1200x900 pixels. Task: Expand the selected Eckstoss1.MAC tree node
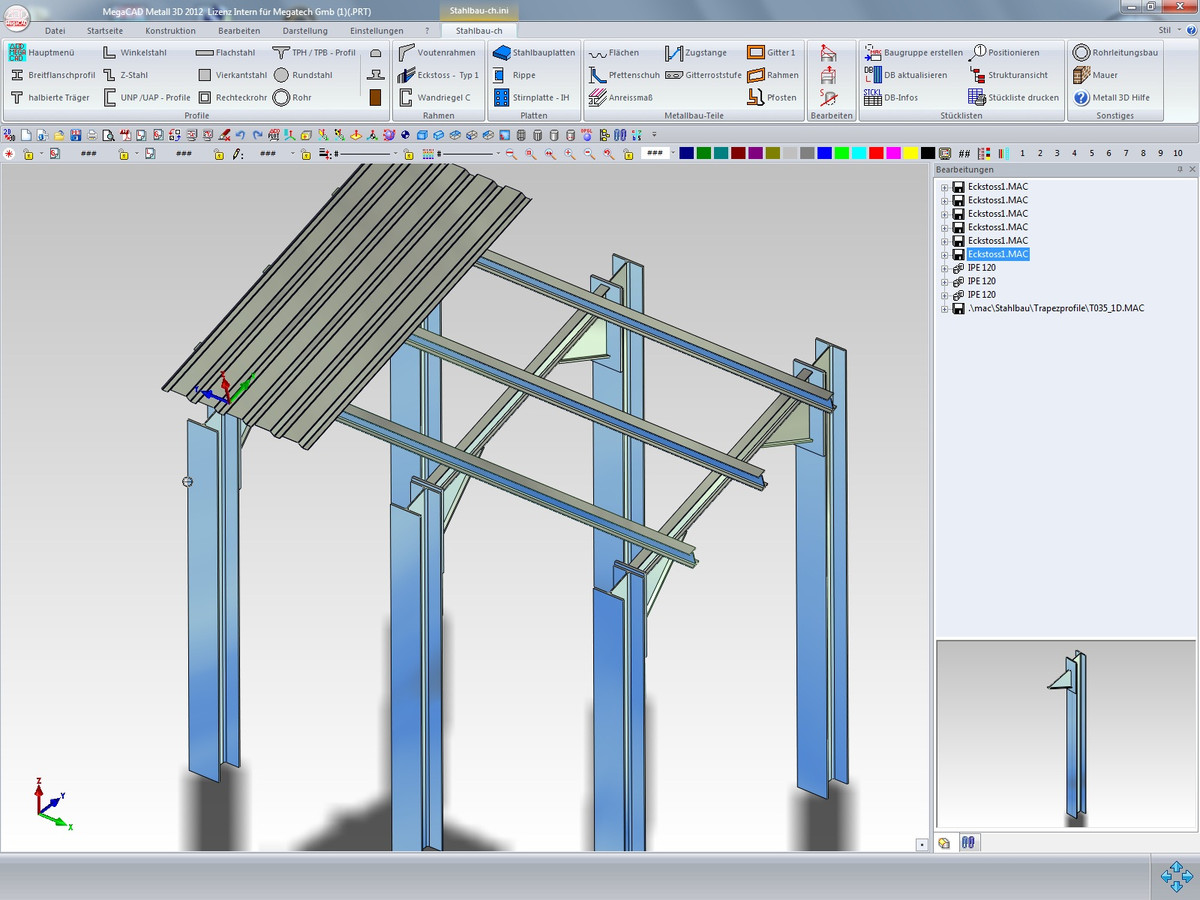pyautogui.click(x=944, y=254)
